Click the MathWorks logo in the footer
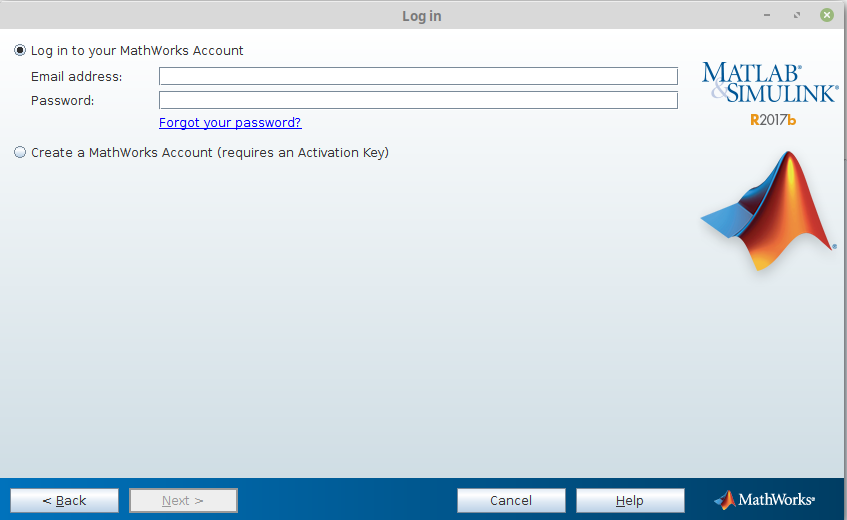The width and height of the screenshot is (847, 520). click(765, 499)
